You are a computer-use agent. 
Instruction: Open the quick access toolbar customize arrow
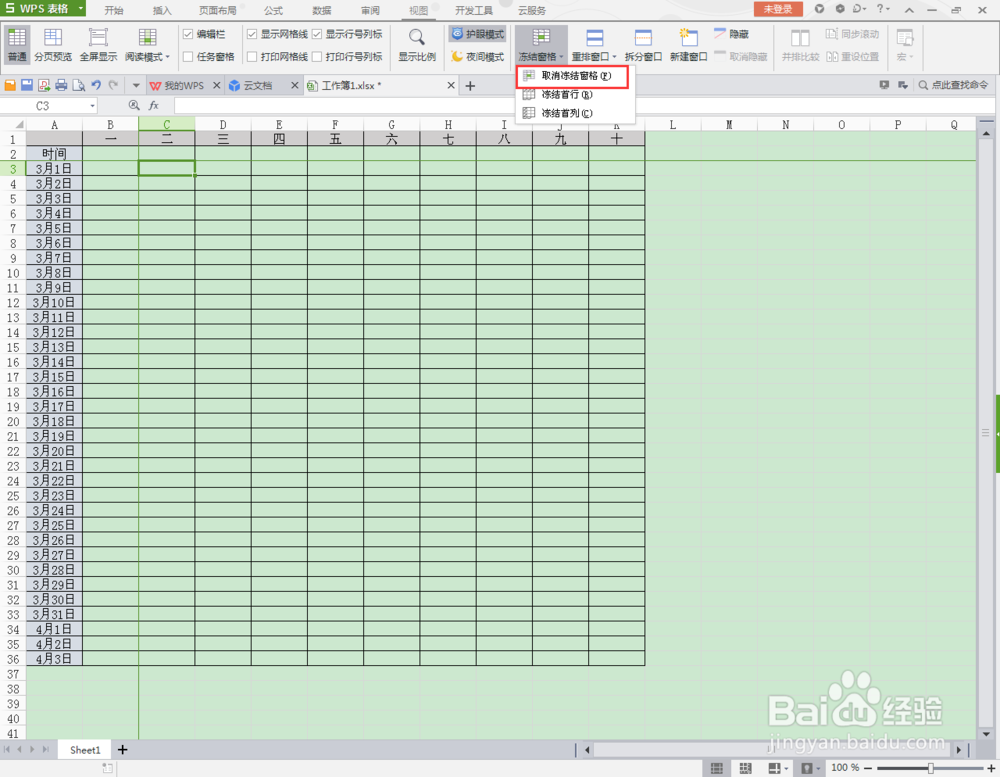click(136, 85)
